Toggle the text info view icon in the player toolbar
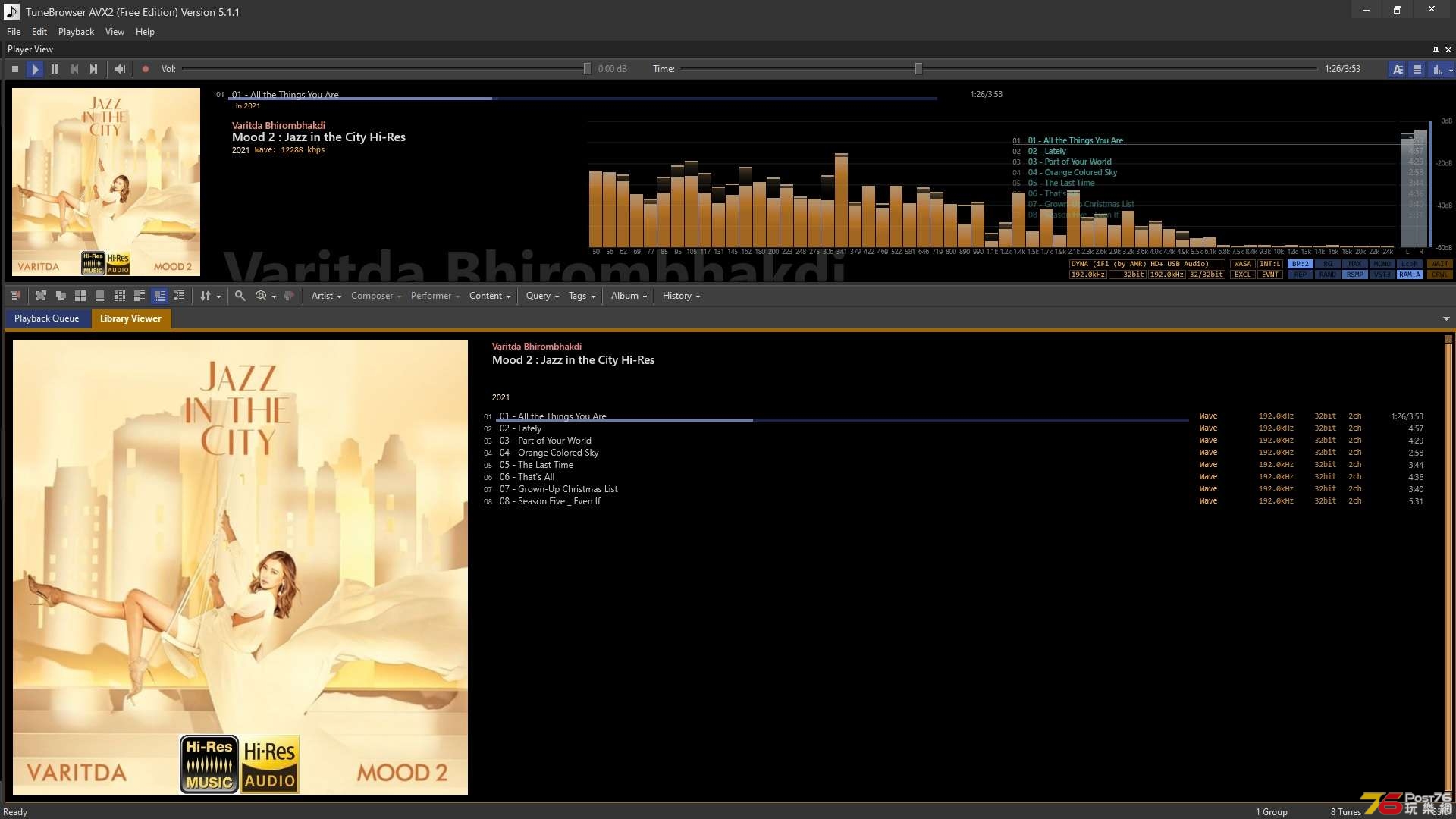This screenshot has width=1456, height=819. (x=1398, y=69)
